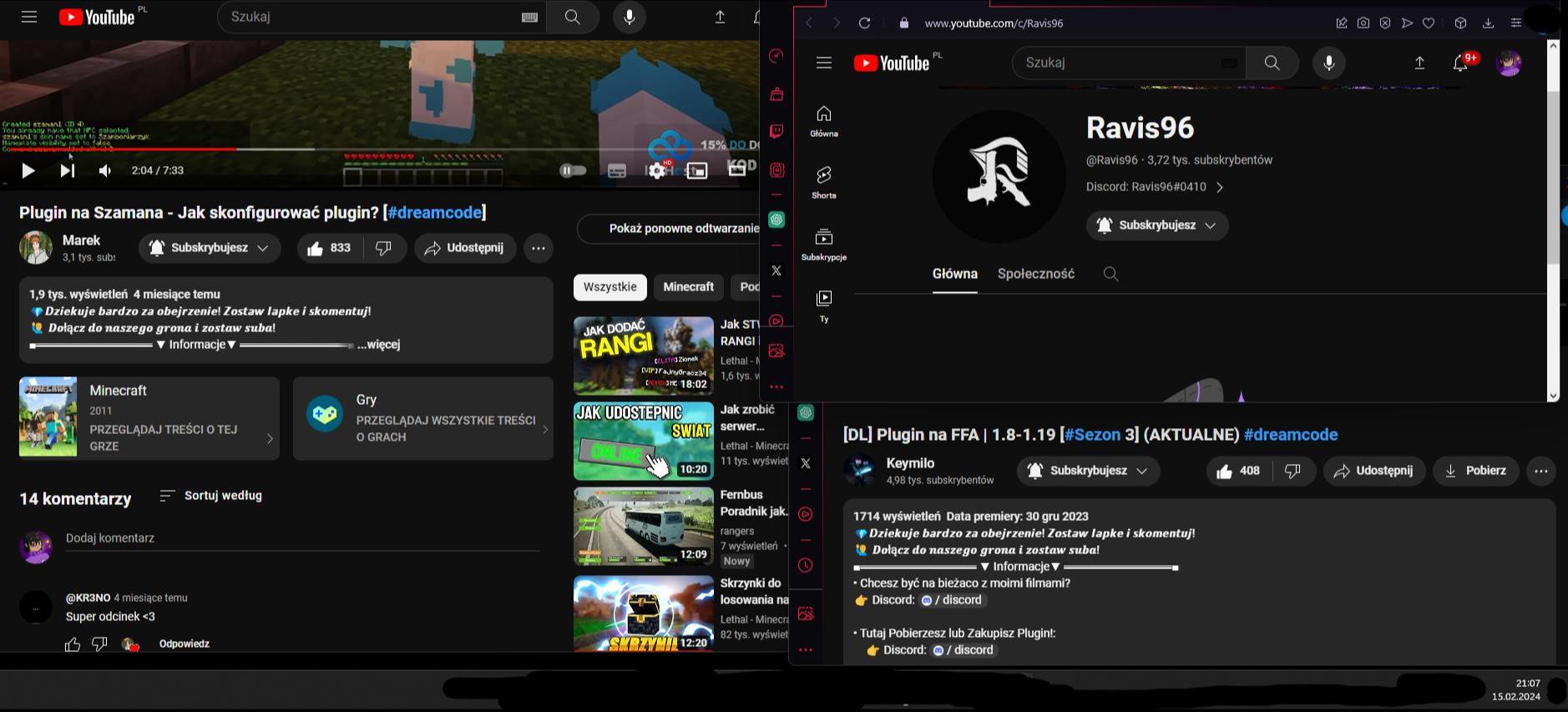1568x712 pixels.
Task: Open GX Control speedometer icon in Opera sidebar
Action: coord(776,56)
